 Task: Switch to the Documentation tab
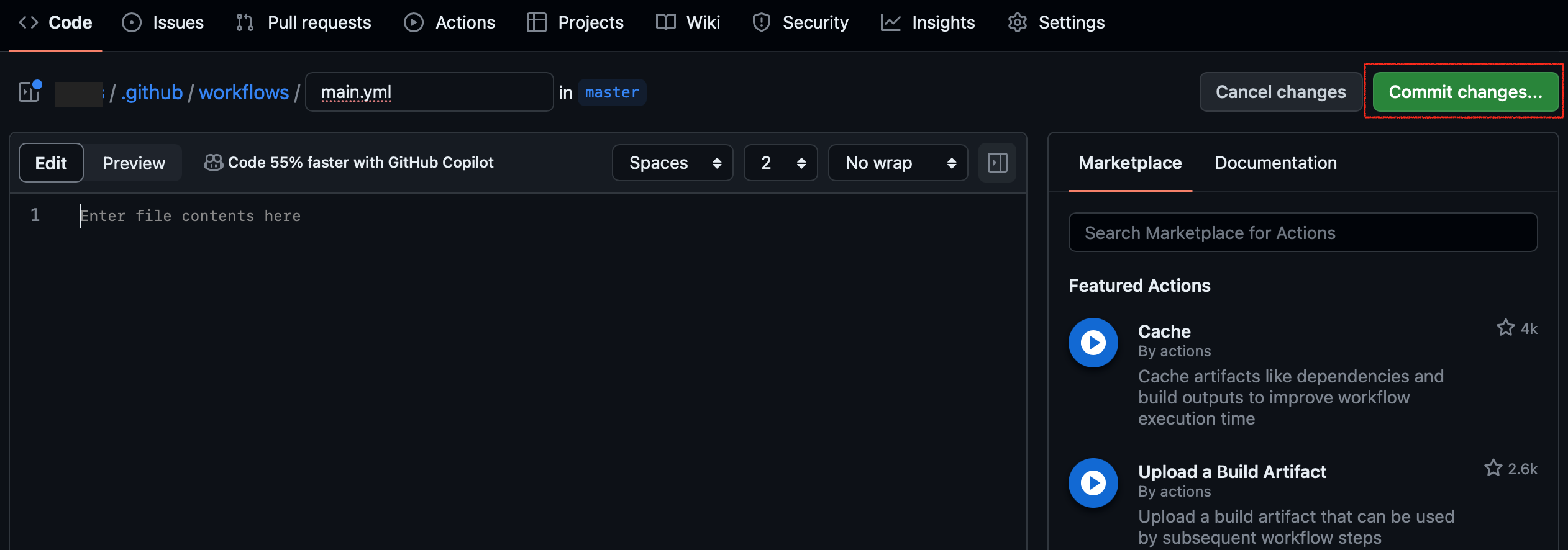pos(1275,163)
